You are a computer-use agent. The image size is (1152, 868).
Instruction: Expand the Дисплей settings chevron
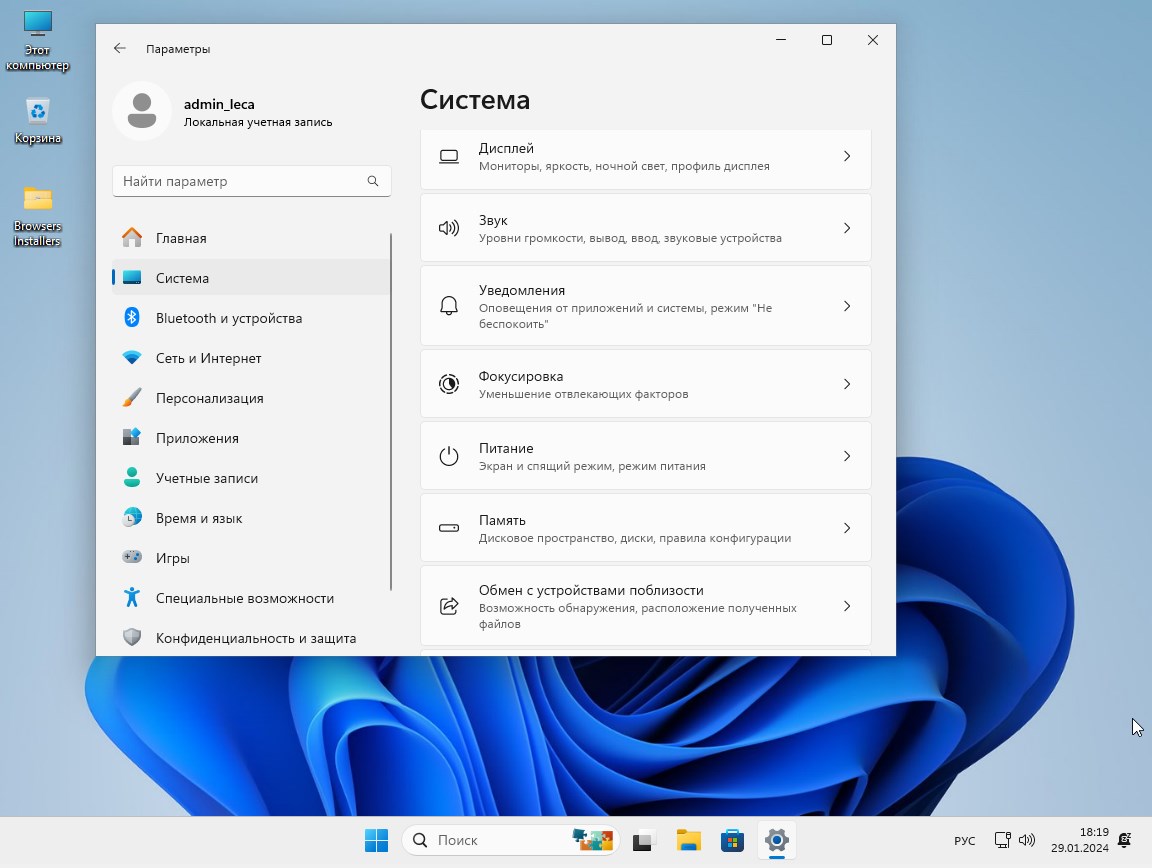pyautogui.click(x=847, y=156)
